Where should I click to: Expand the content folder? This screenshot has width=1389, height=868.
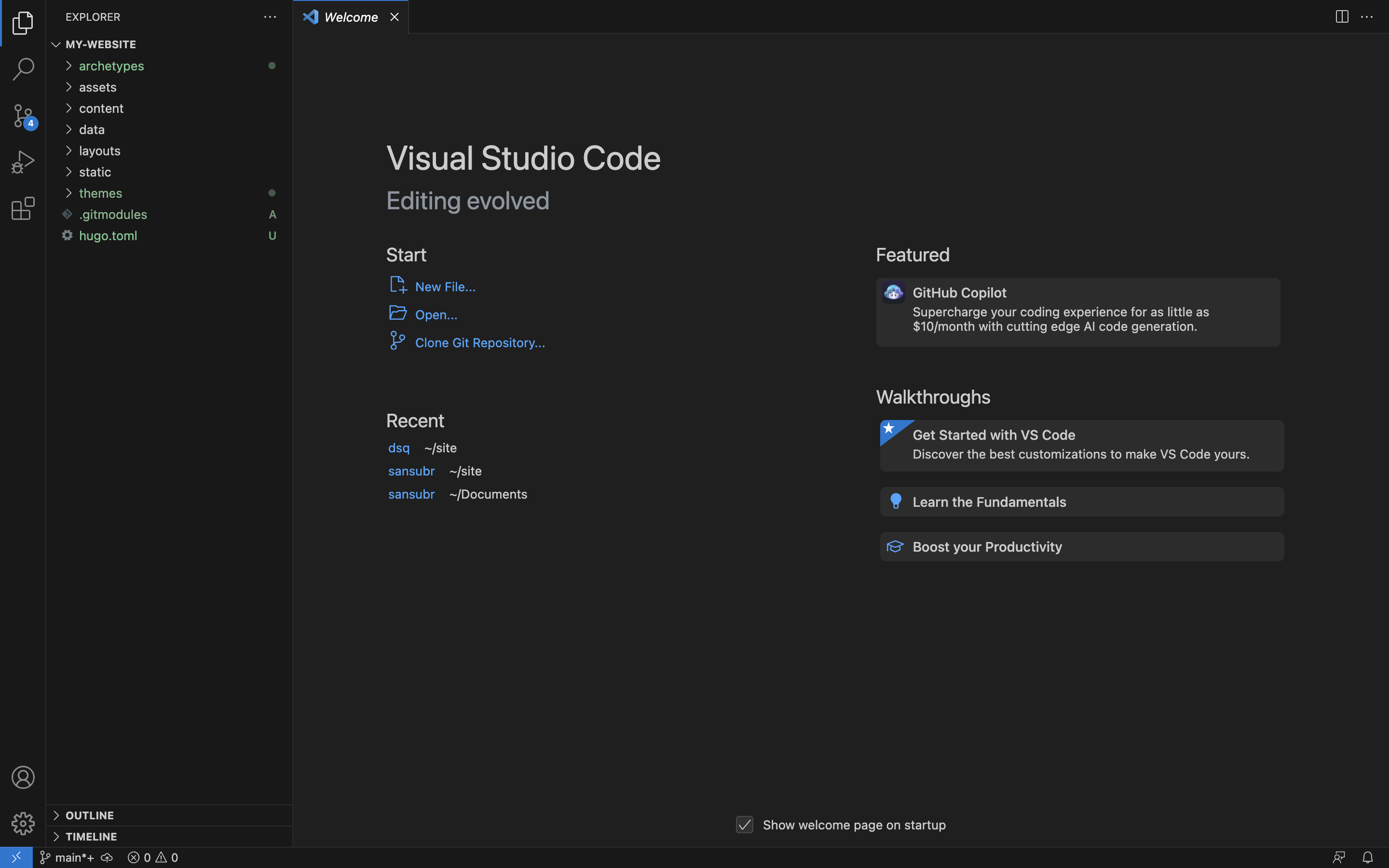click(x=69, y=108)
